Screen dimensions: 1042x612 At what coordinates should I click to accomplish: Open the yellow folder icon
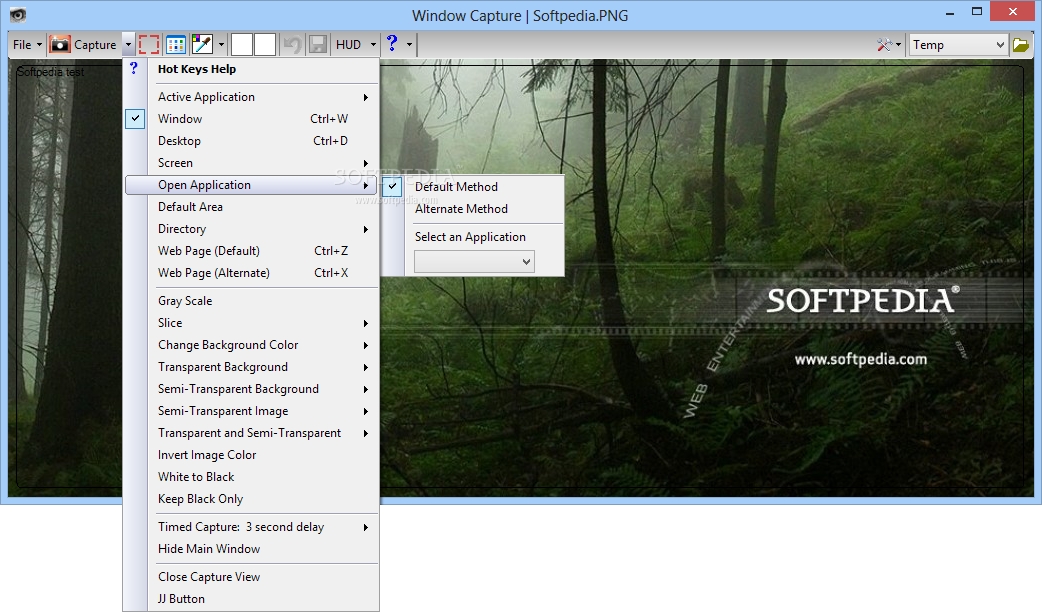[x=1021, y=45]
